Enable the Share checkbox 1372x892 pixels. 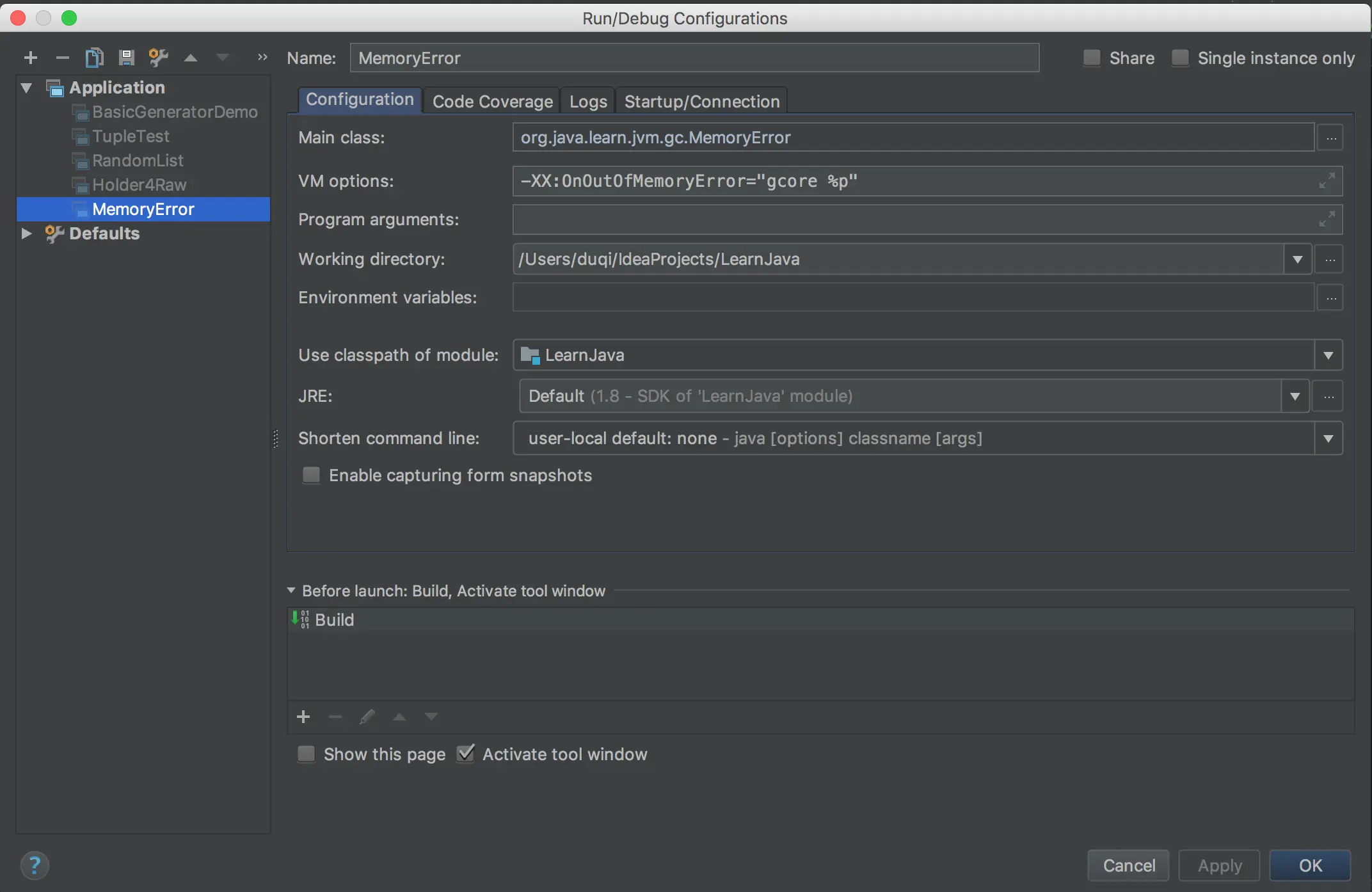pyautogui.click(x=1092, y=58)
